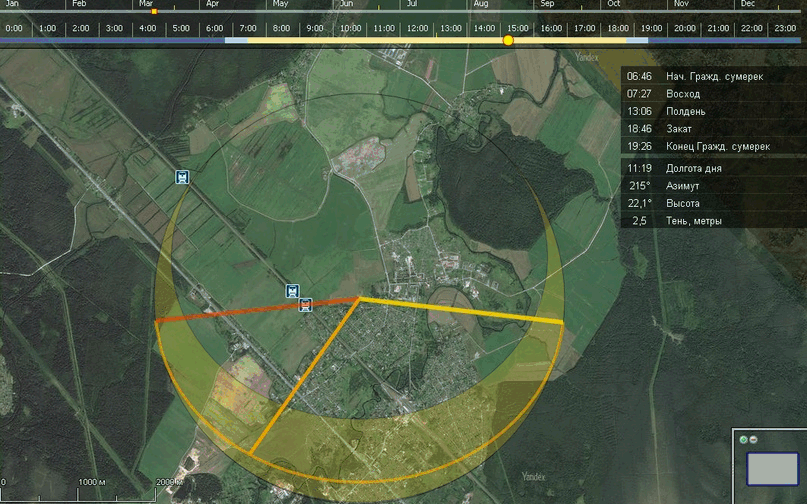Click the orange zoom-out button in the minimap
Image resolution: width=807 pixels, height=504 pixels.
coord(753,440)
